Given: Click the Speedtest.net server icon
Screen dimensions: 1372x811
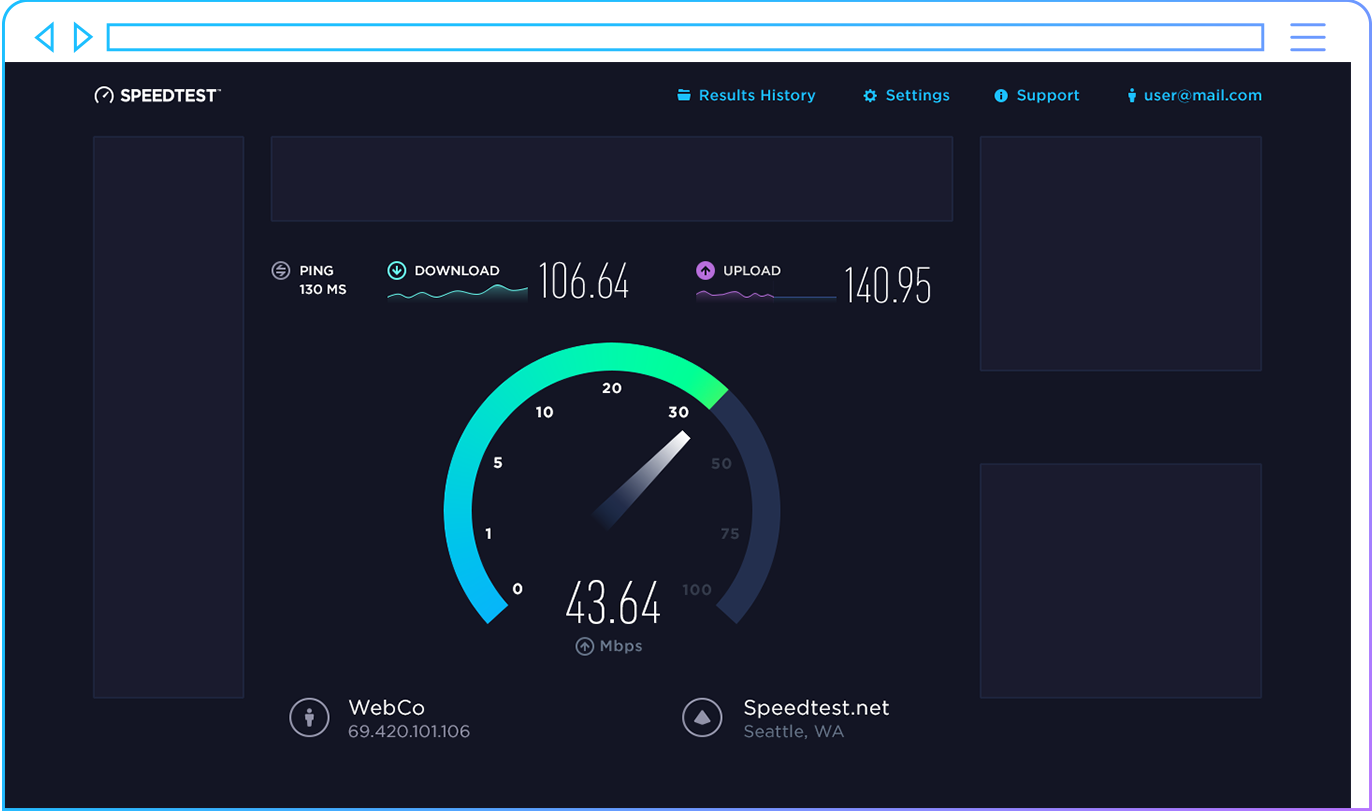Looking at the screenshot, I should 702,718.
